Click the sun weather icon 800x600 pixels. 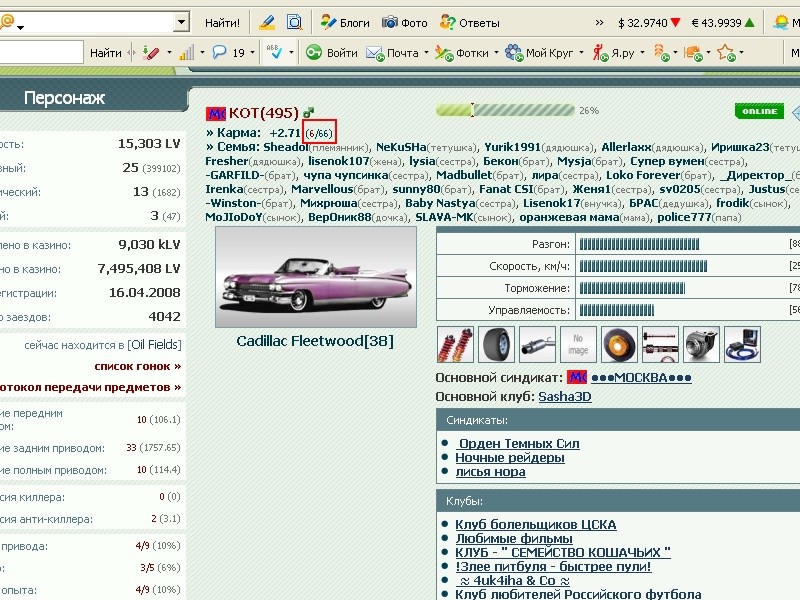(781, 22)
